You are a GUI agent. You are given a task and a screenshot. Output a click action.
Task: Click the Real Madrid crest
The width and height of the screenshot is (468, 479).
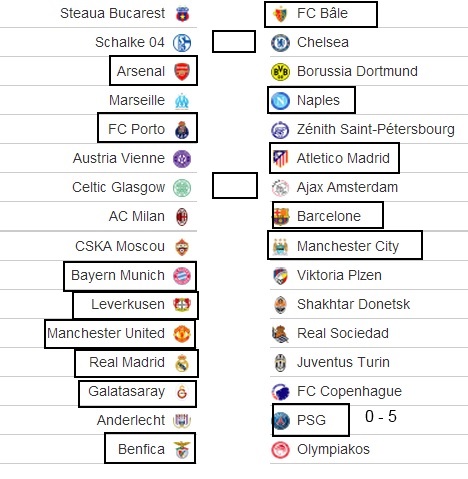pyautogui.click(x=182, y=363)
